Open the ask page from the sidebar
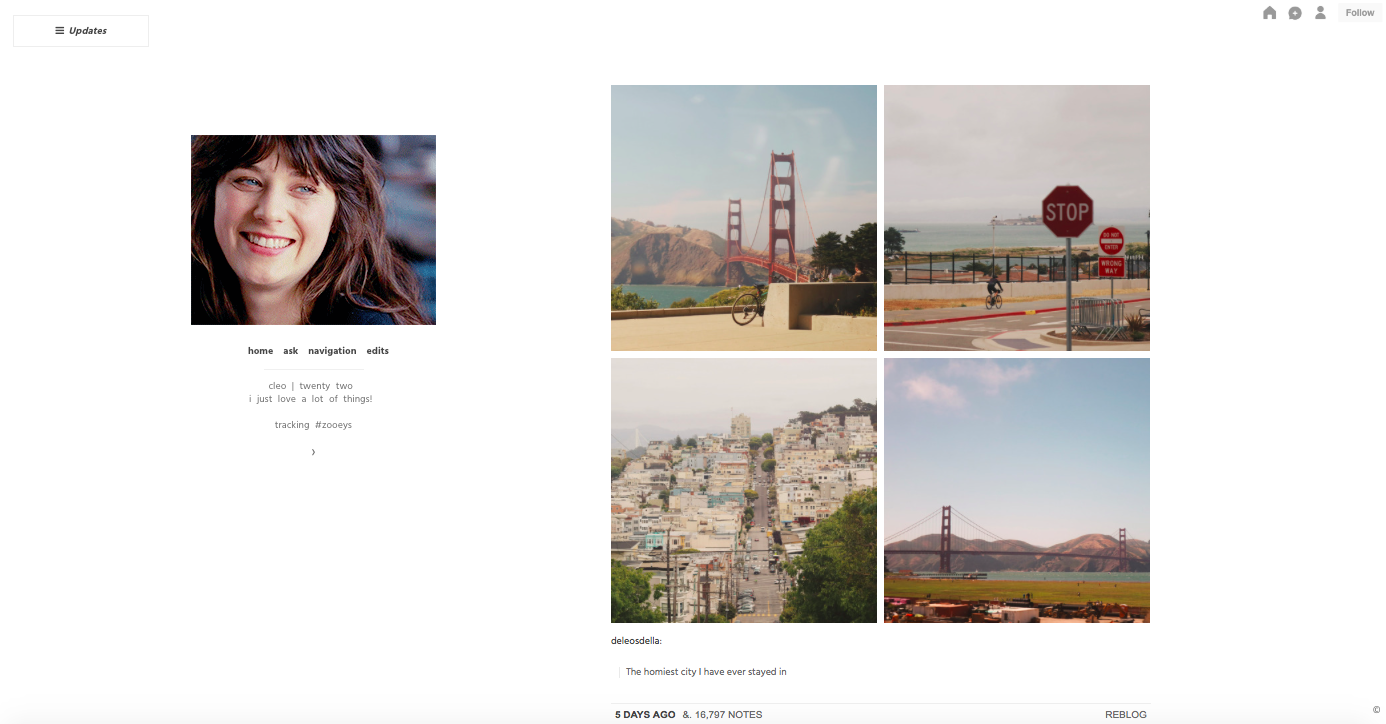 click(x=290, y=351)
